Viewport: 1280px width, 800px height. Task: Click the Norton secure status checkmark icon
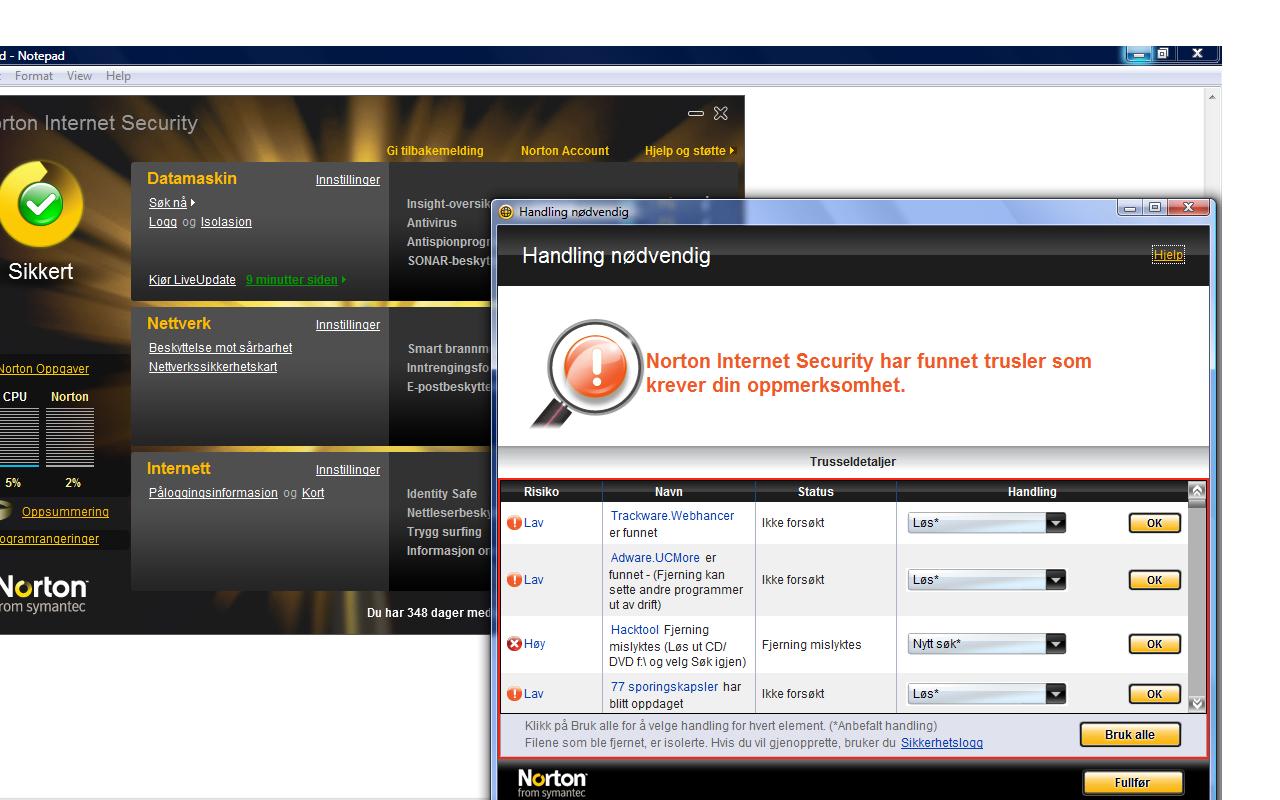click(x=41, y=205)
